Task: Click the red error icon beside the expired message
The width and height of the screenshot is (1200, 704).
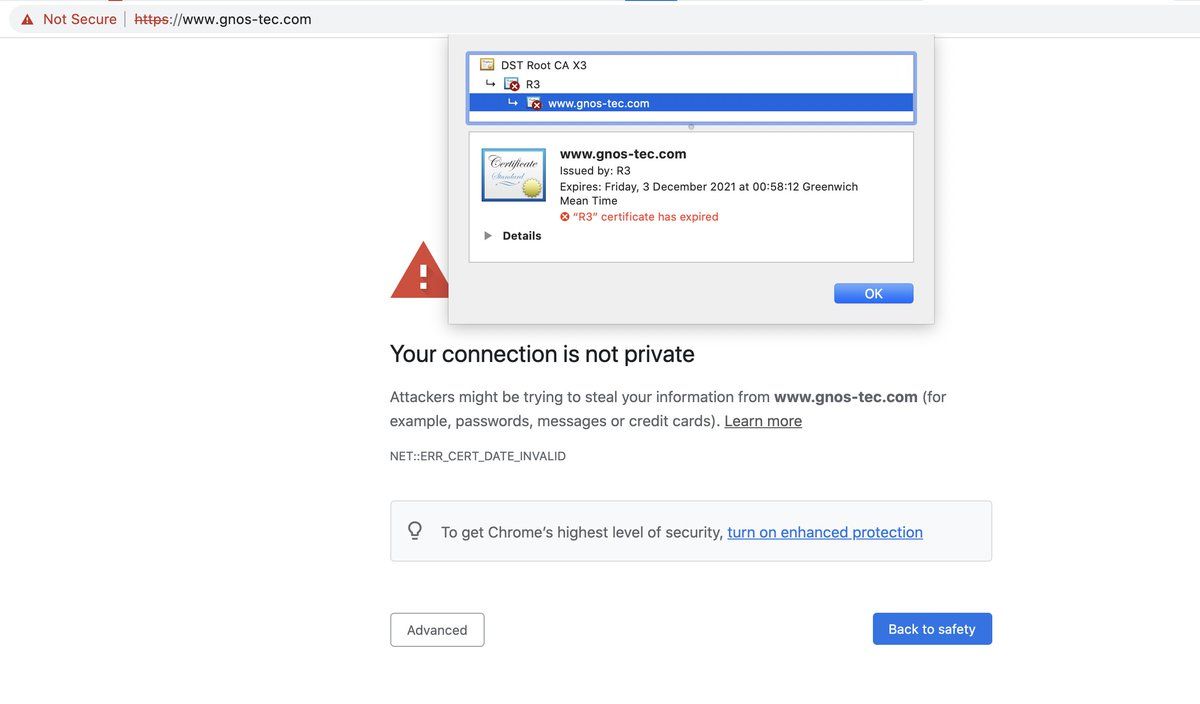Action: pyautogui.click(x=564, y=217)
